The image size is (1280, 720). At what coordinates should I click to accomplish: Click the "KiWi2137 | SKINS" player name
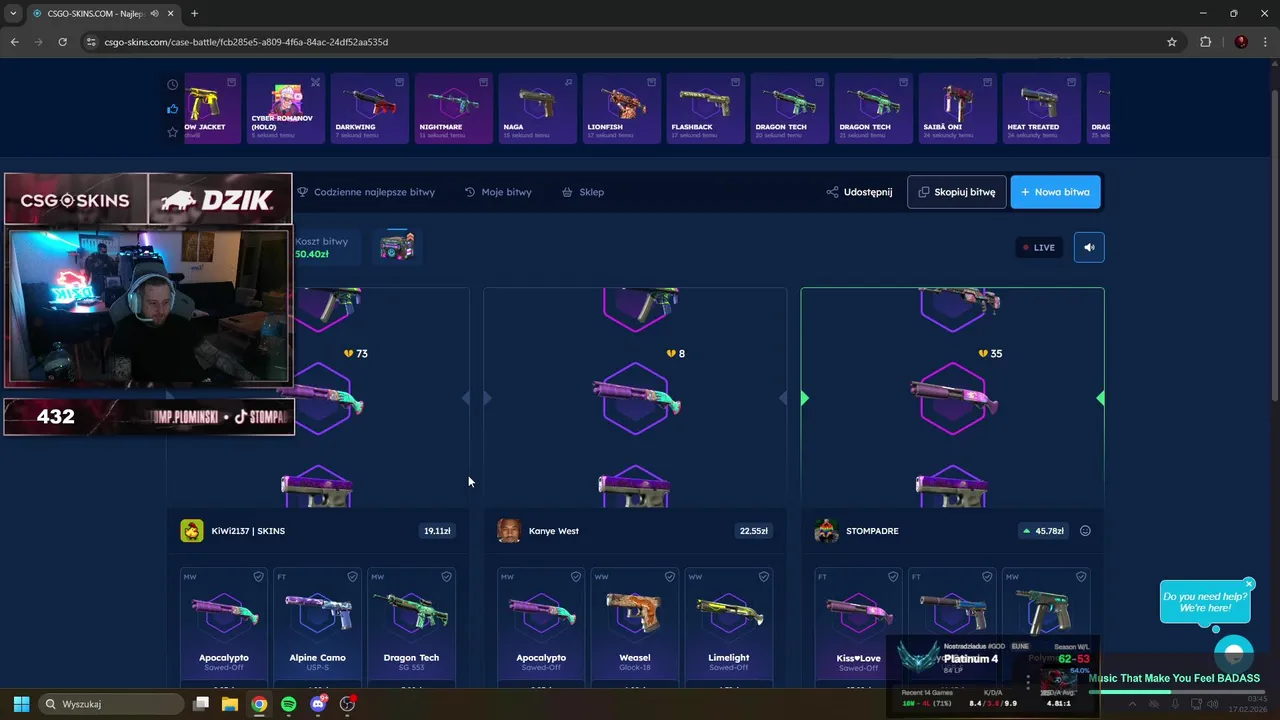click(x=248, y=531)
